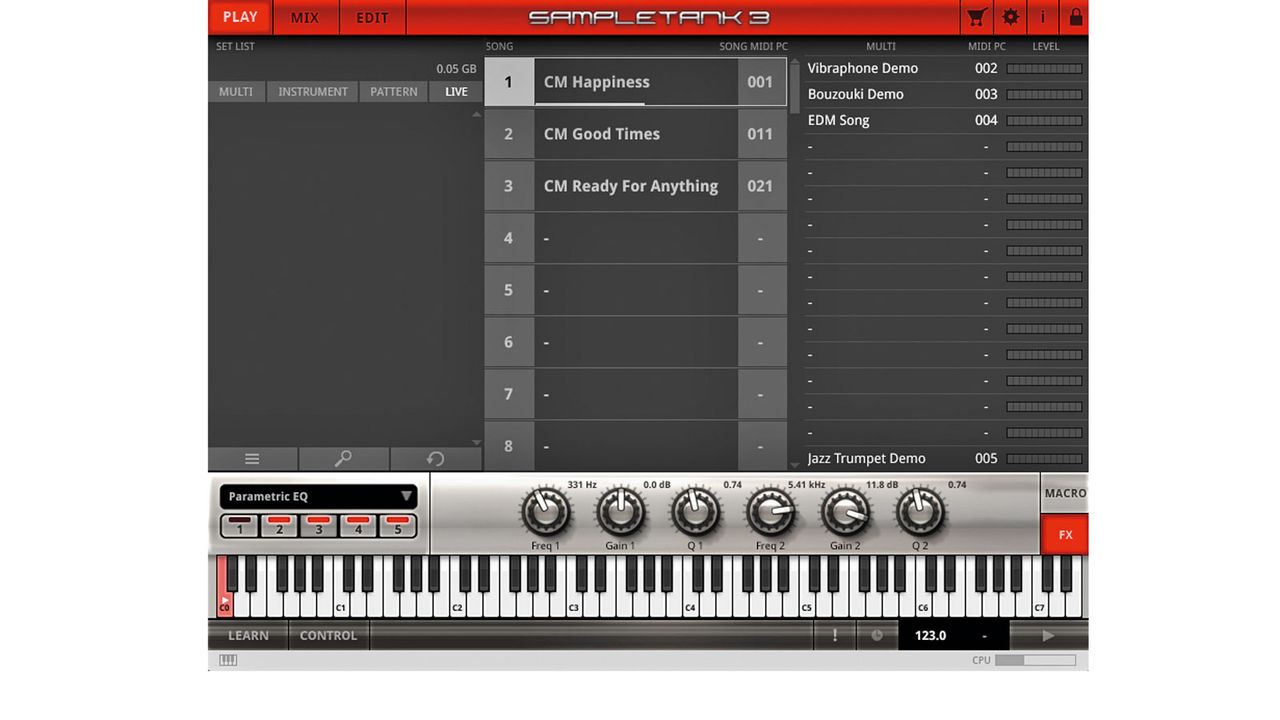The height and width of the screenshot is (720, 1280).
Task: Show the FX panel
Action: (1065, 535)
